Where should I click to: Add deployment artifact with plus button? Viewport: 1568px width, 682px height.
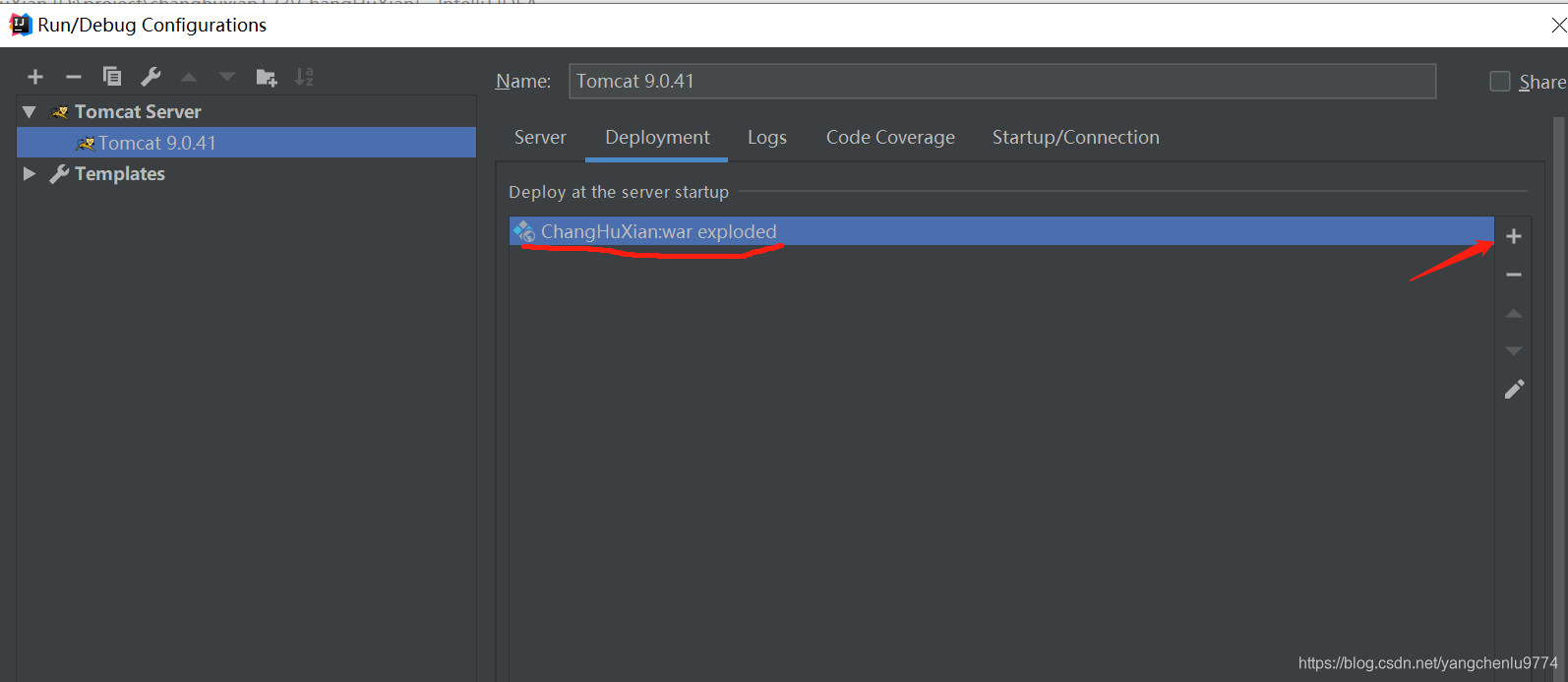pyautogui.click(x=1514, y=236)
